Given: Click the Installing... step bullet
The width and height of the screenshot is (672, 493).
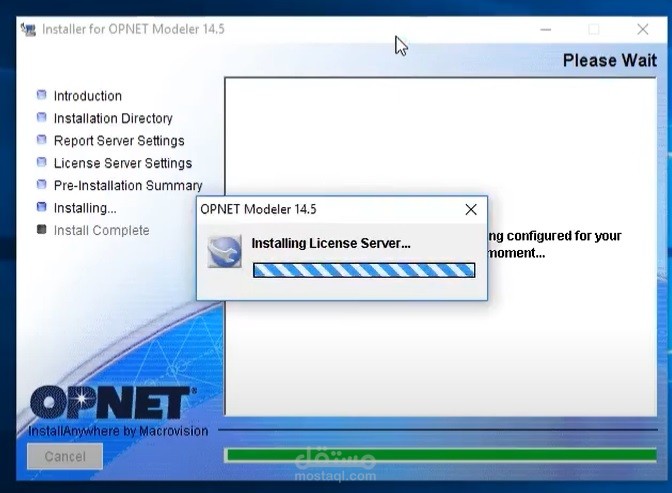Looking at the screenshot, I should 42,207.
